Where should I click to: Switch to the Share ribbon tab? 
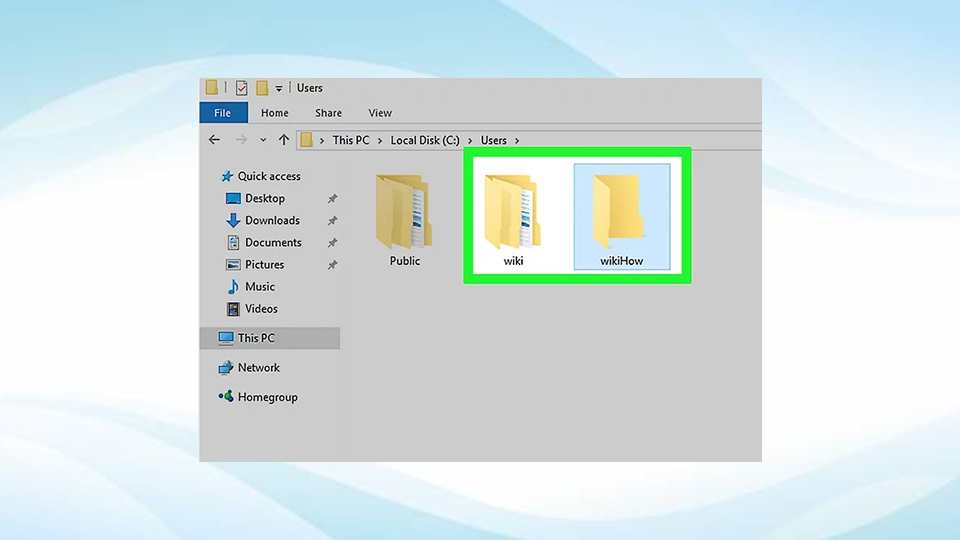(x=328, y=113)
